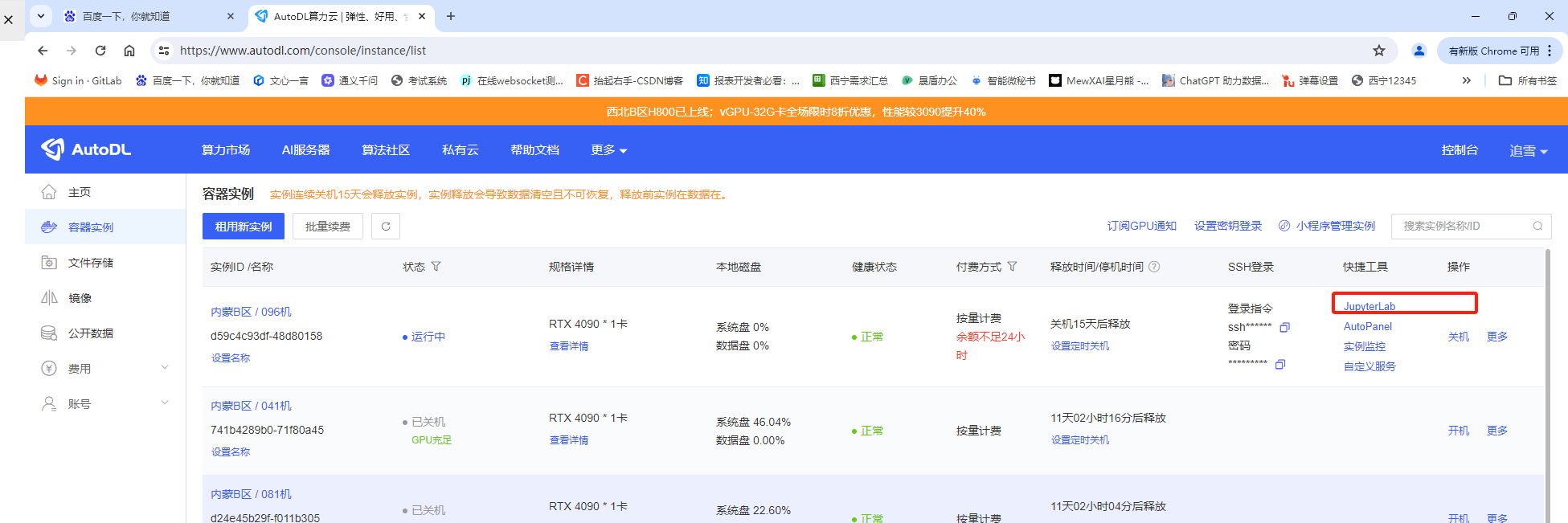Open 自定义服务 quick tool

click(1369, 366)
